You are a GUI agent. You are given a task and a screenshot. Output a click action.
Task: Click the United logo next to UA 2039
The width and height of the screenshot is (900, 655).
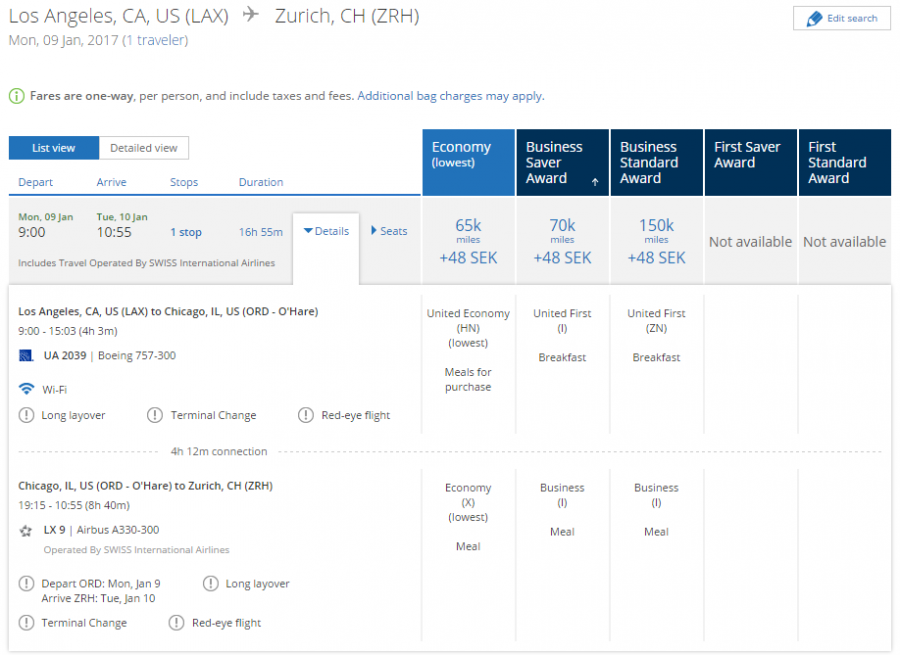pos(26,356)
